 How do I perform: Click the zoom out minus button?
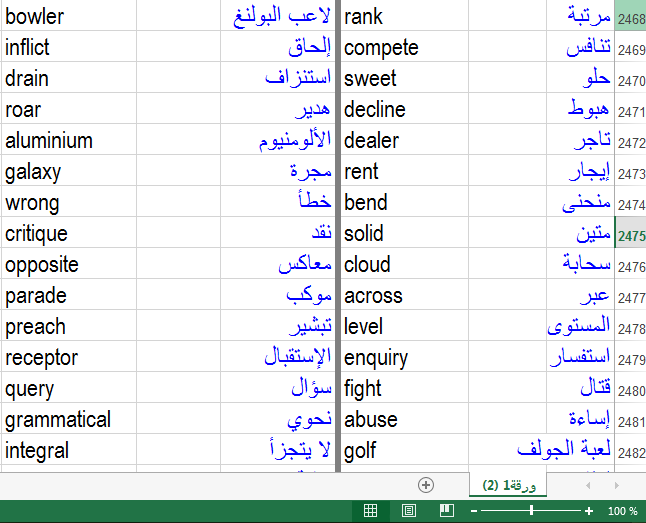point(474,511)
